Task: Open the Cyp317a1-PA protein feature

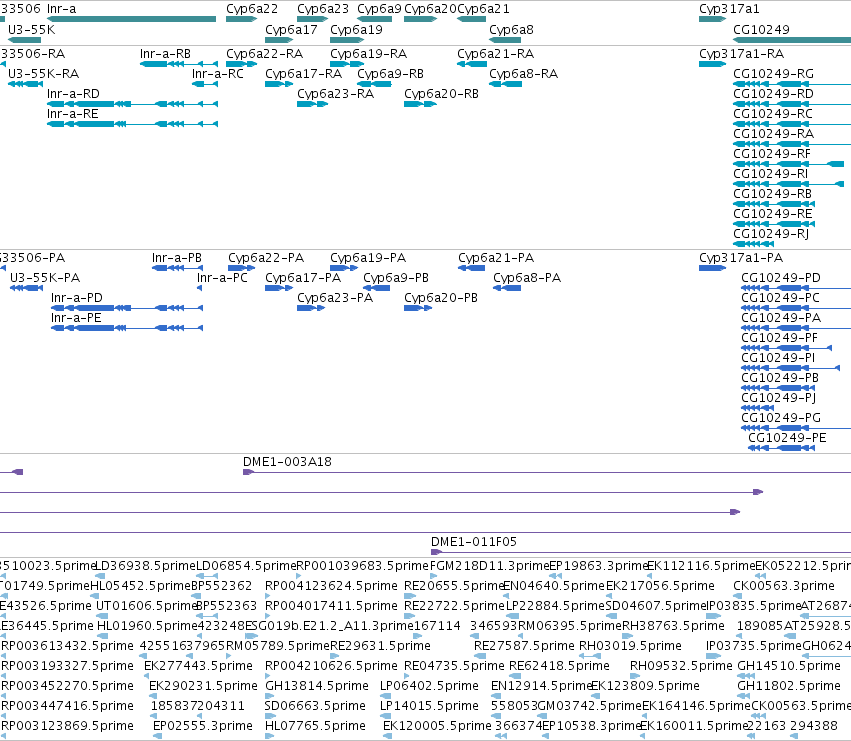Action: click(x=713, y=268)
